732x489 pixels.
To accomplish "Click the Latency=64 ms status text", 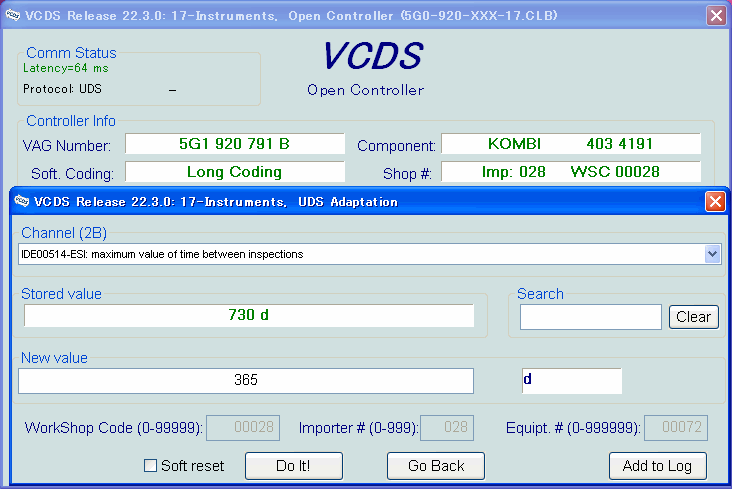I will [x=66, y=68].
